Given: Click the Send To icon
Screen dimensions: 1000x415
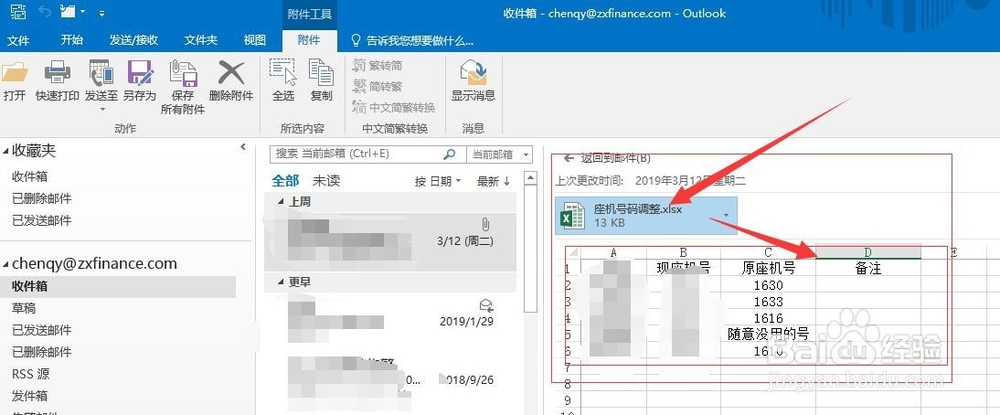Looking at the screenshot, I should pyautogui.click(x=101, y=72).
